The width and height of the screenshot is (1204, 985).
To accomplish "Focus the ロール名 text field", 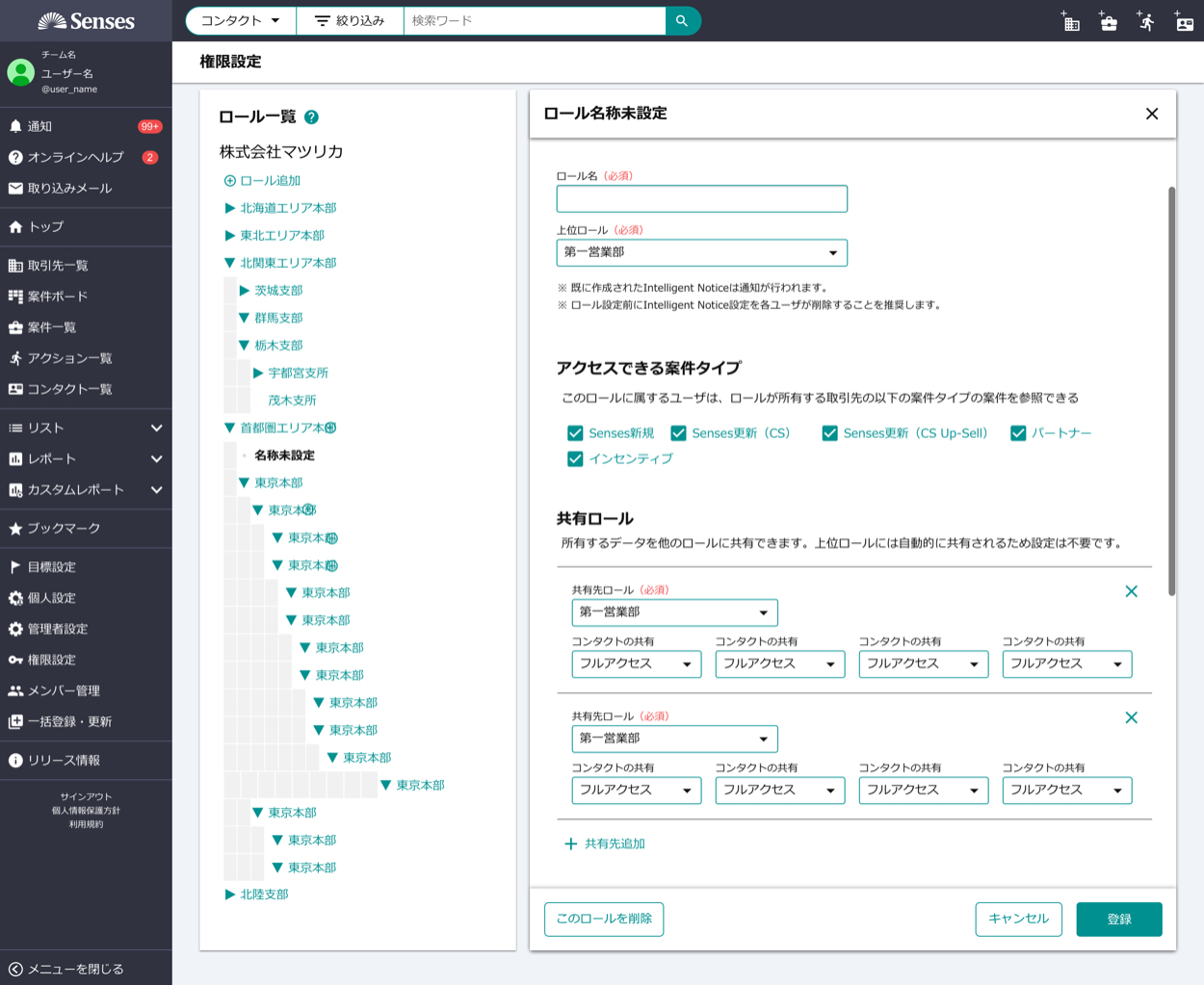I will [701, 198].
